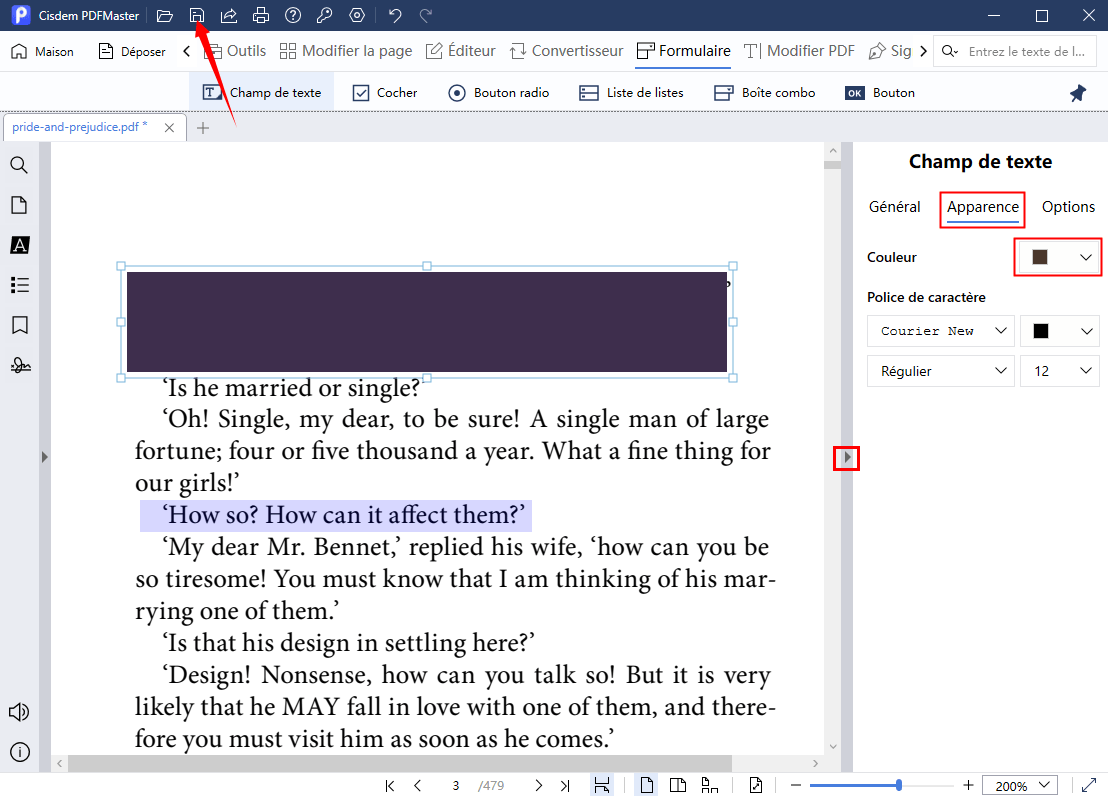Click the Share icon in title bar
1108x796 pixels.
tap(228, 16)
